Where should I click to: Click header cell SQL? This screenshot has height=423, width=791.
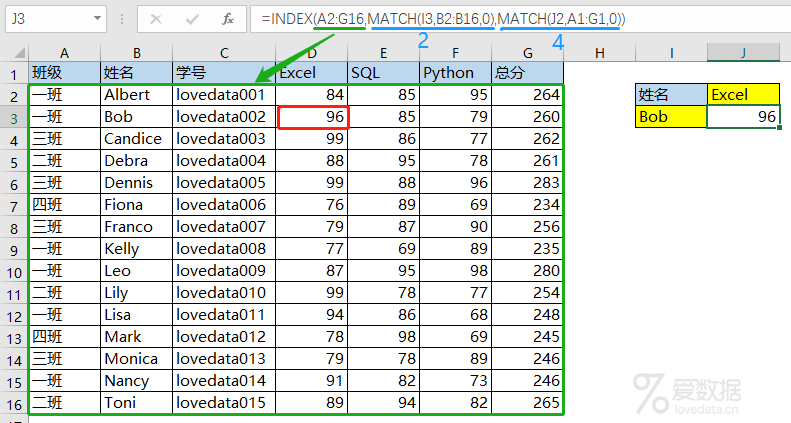[x=383, y=73]
